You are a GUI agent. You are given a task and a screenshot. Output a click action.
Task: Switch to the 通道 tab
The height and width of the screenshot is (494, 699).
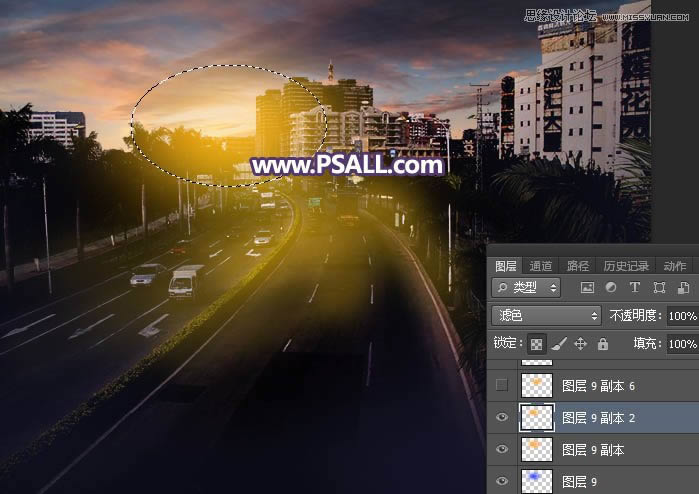(541, 266)
